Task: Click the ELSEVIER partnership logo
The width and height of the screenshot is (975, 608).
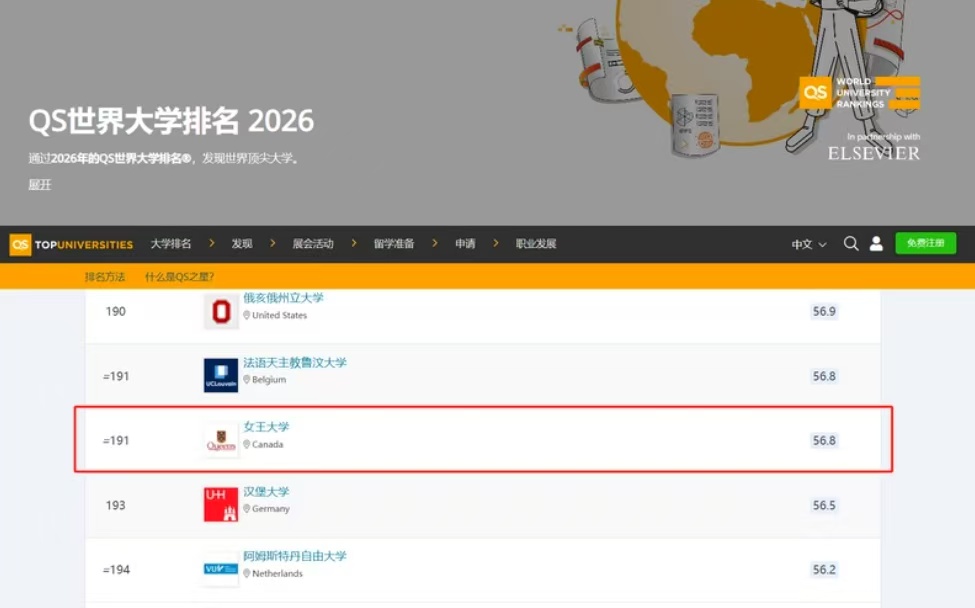Action: coord(874,154)
